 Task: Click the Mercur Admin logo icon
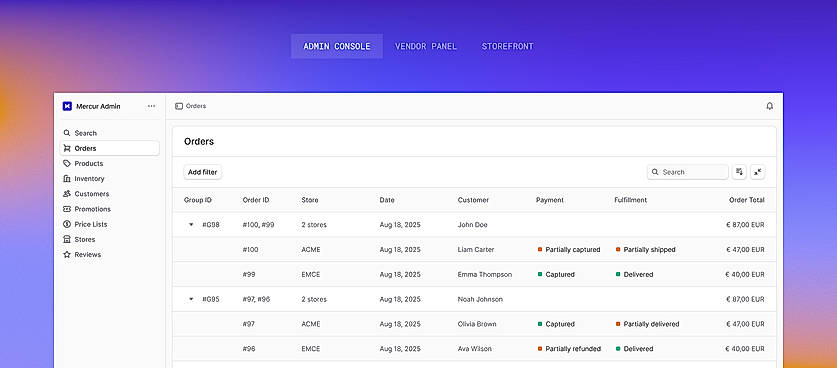[67, 106]
